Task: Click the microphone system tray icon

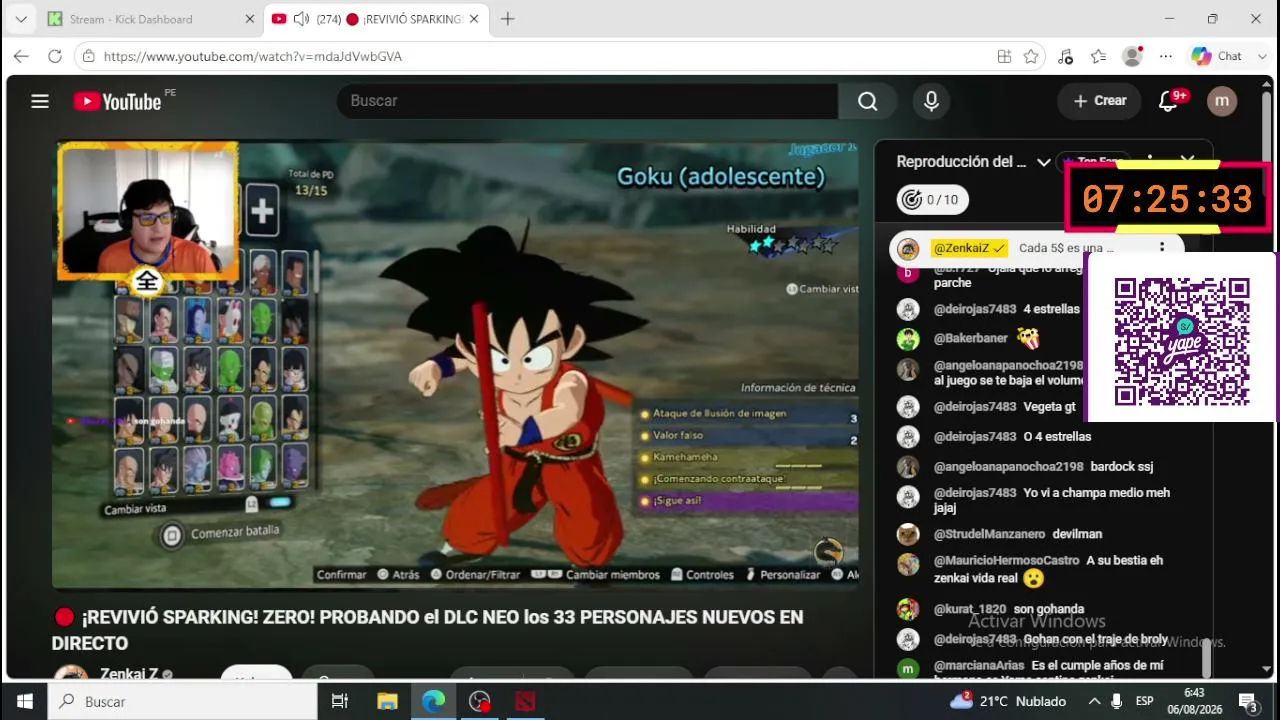Action: click(1117, 701)
